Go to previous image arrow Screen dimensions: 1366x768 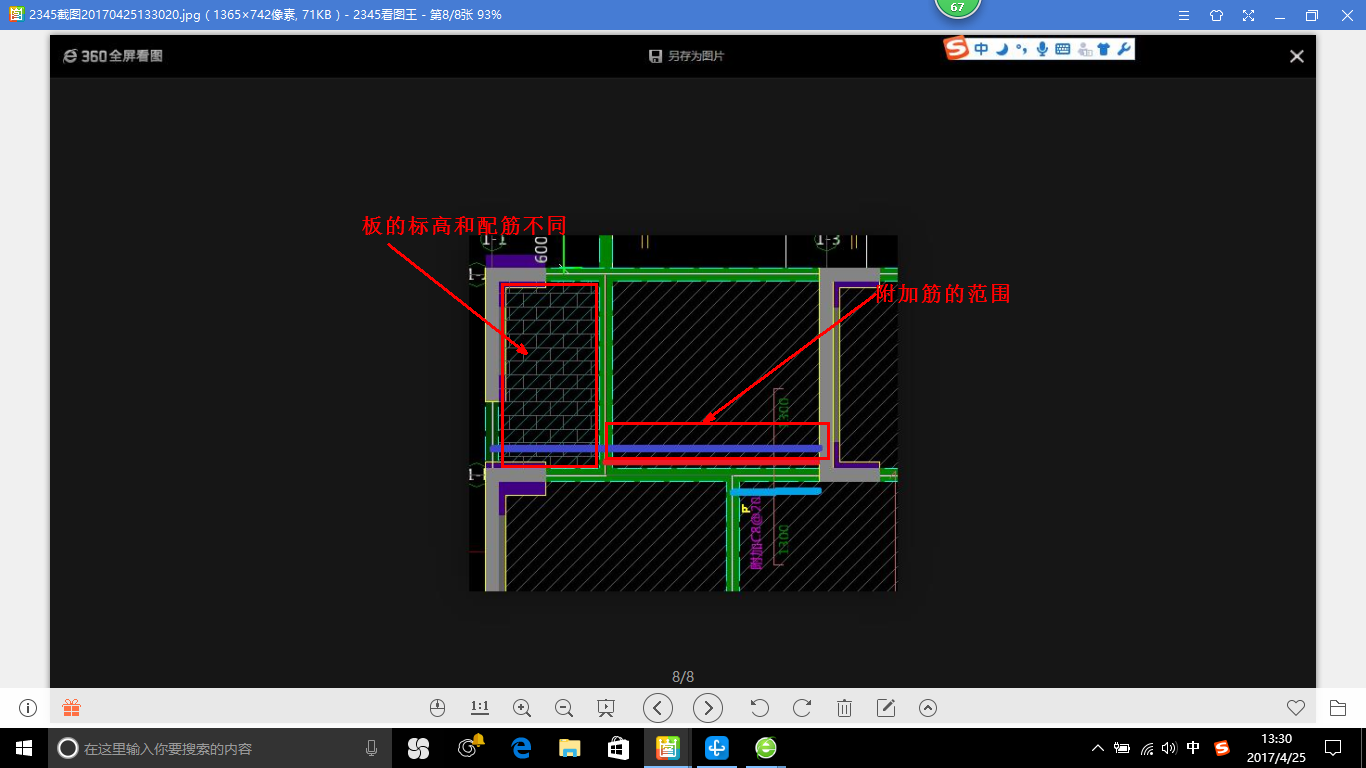[657, 708]
